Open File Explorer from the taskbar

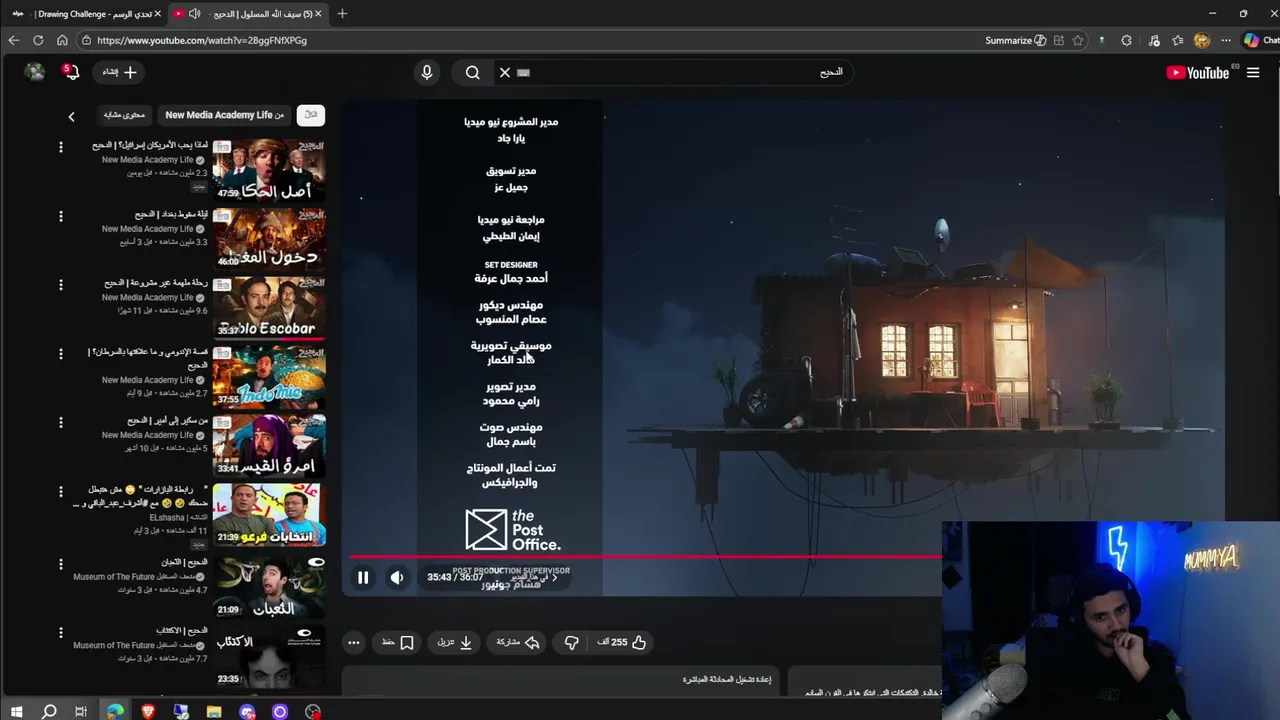click(x=214, y=711)
